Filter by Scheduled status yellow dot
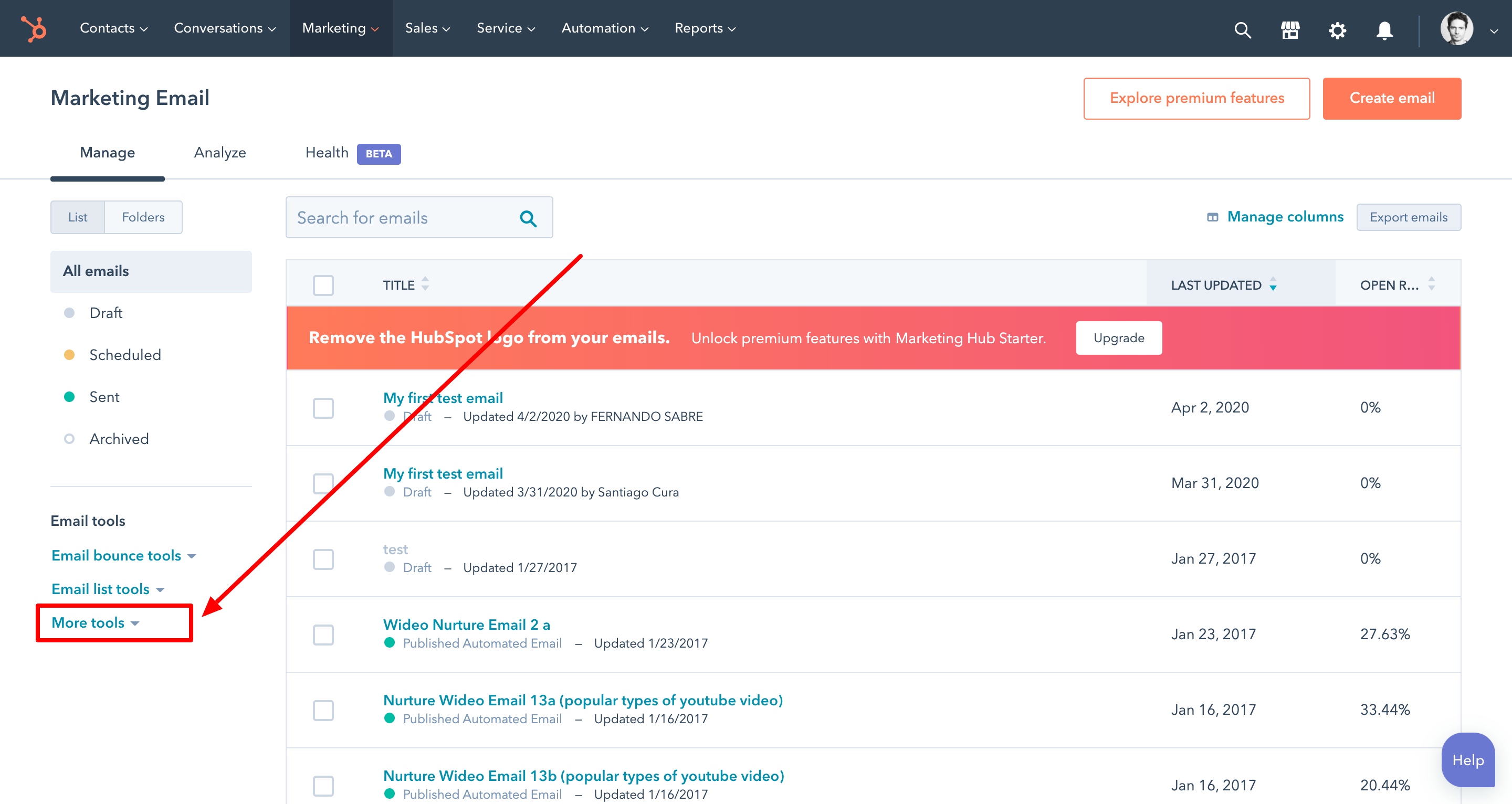 tap(69, 354)
